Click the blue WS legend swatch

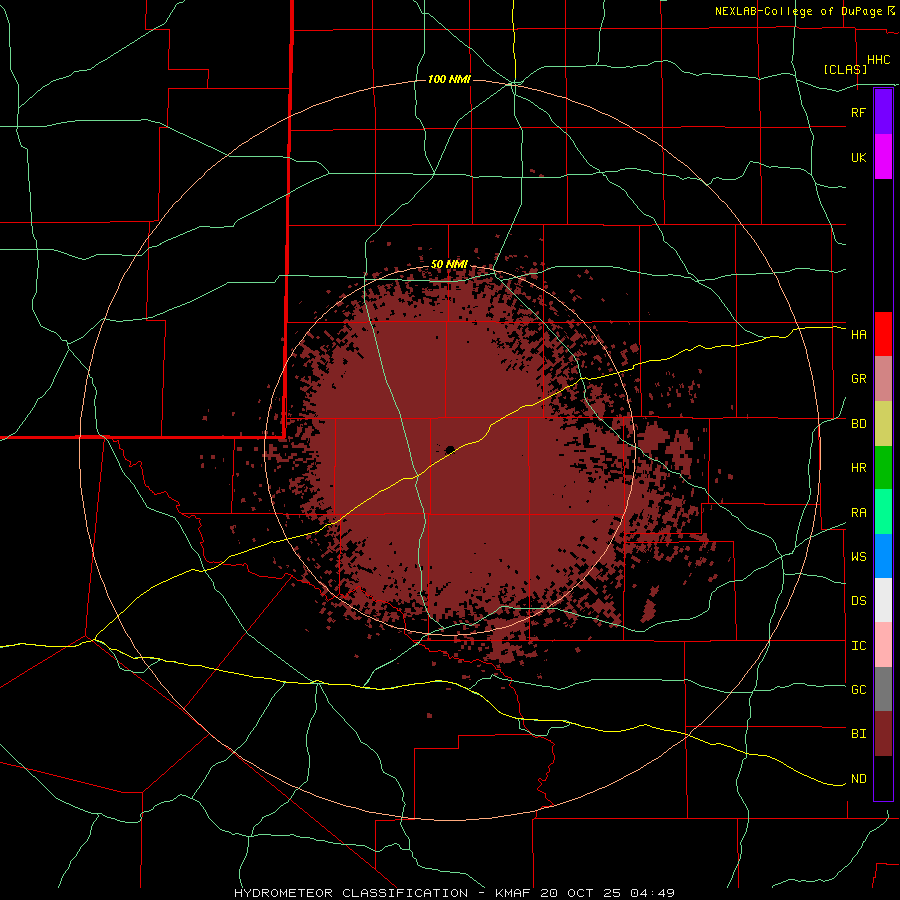(883, 556)
